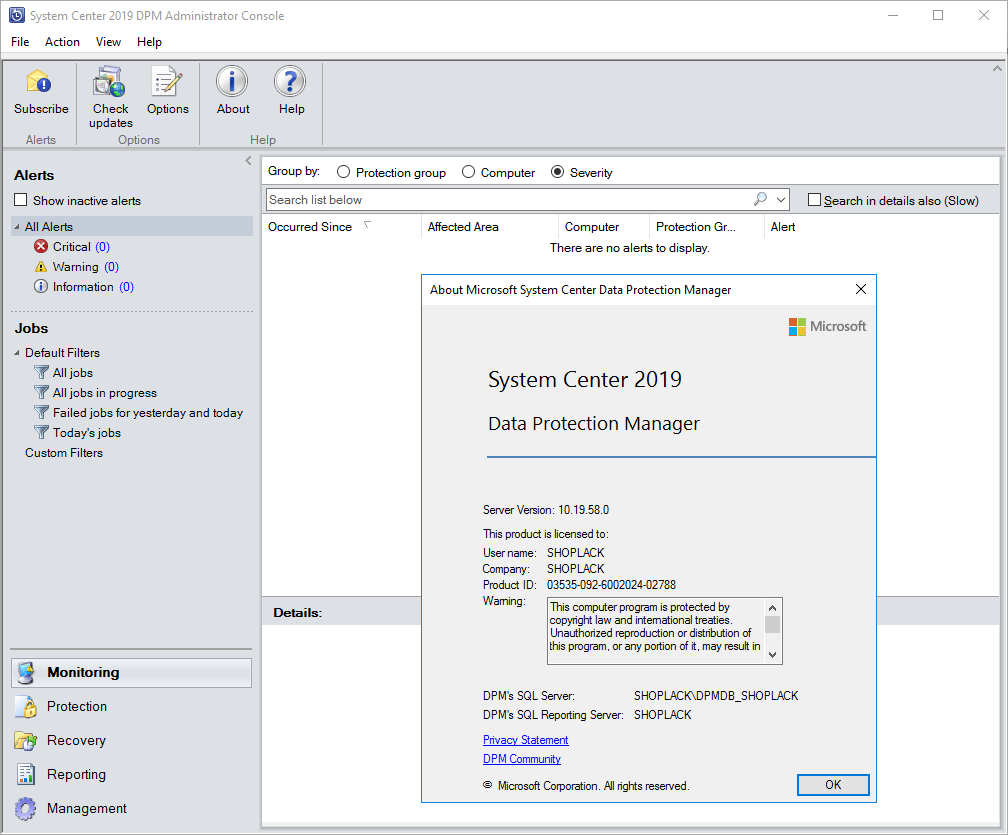
Task: Switch to the Protection workspace label
Action: point(76,706)
